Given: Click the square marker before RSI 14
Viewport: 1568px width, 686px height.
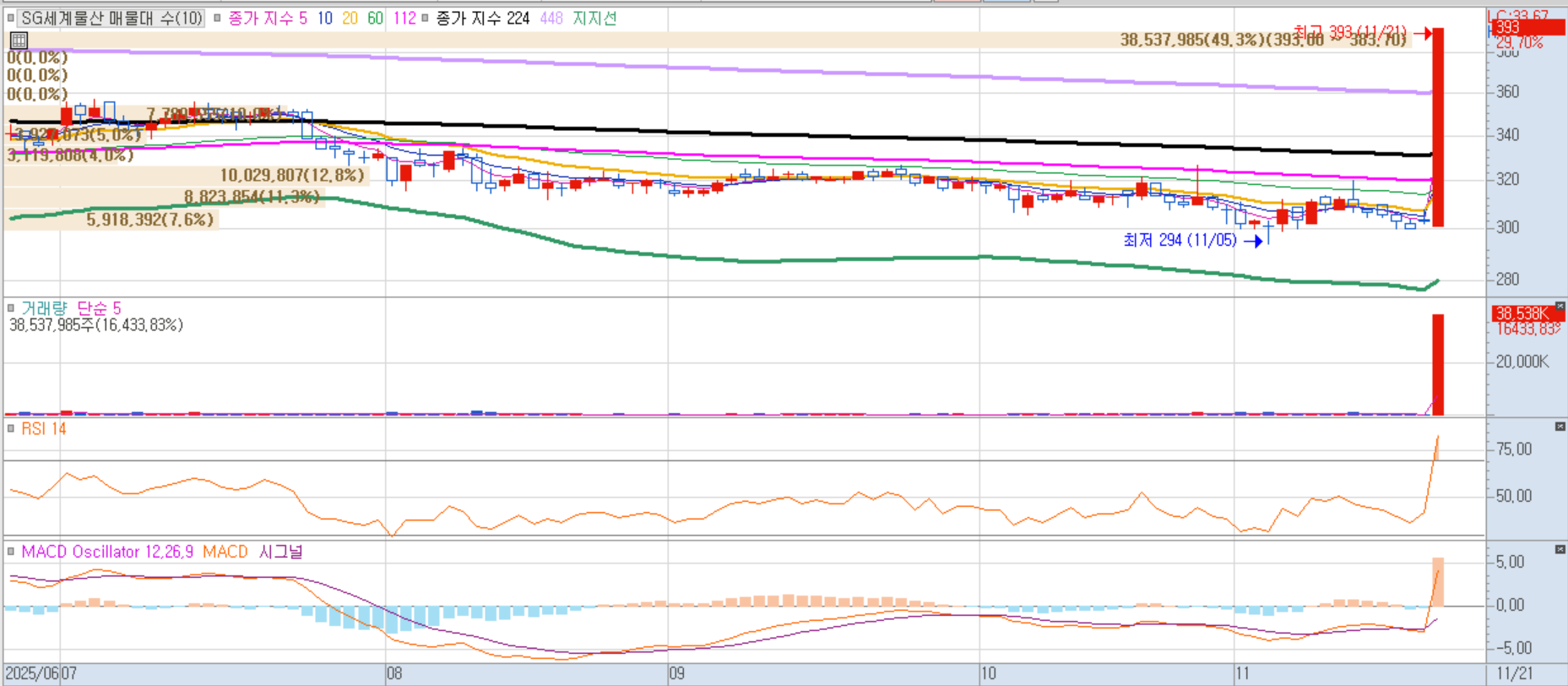Looking at the screenshot, I should pyautogui.click(x=11, y=428).
